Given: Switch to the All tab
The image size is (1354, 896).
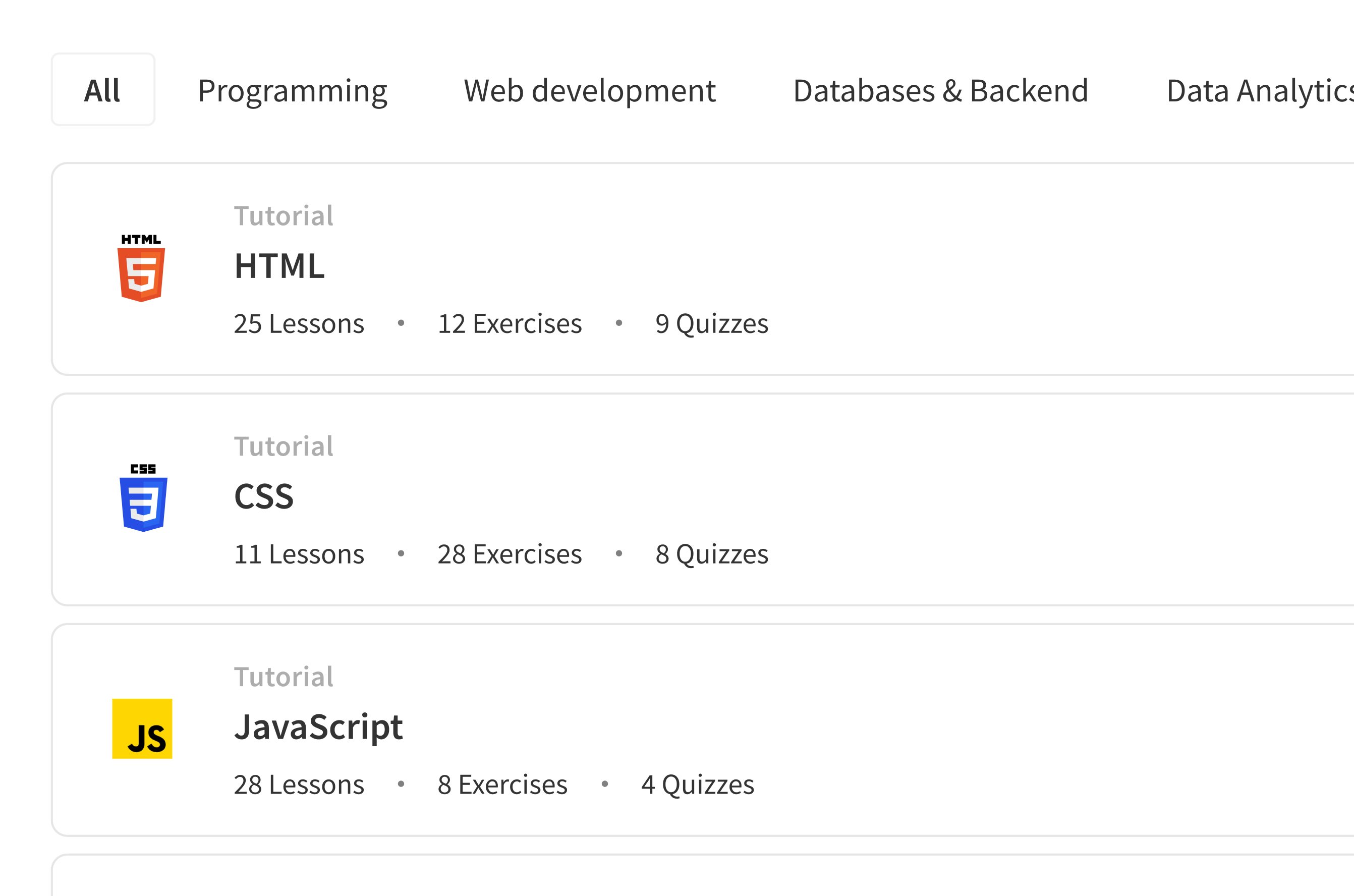Looking at the screenshot, I should (103, 89).
